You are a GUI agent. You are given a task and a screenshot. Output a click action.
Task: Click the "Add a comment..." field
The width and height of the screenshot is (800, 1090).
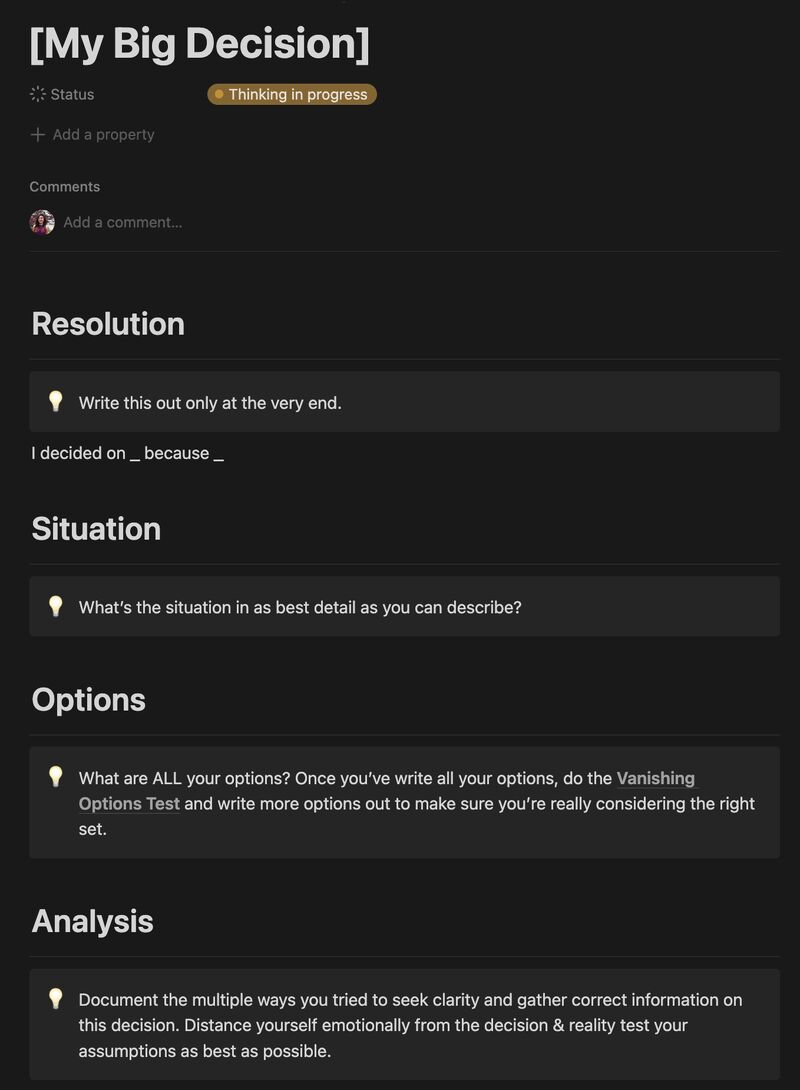pyautogui.click(x=123, y=222)
